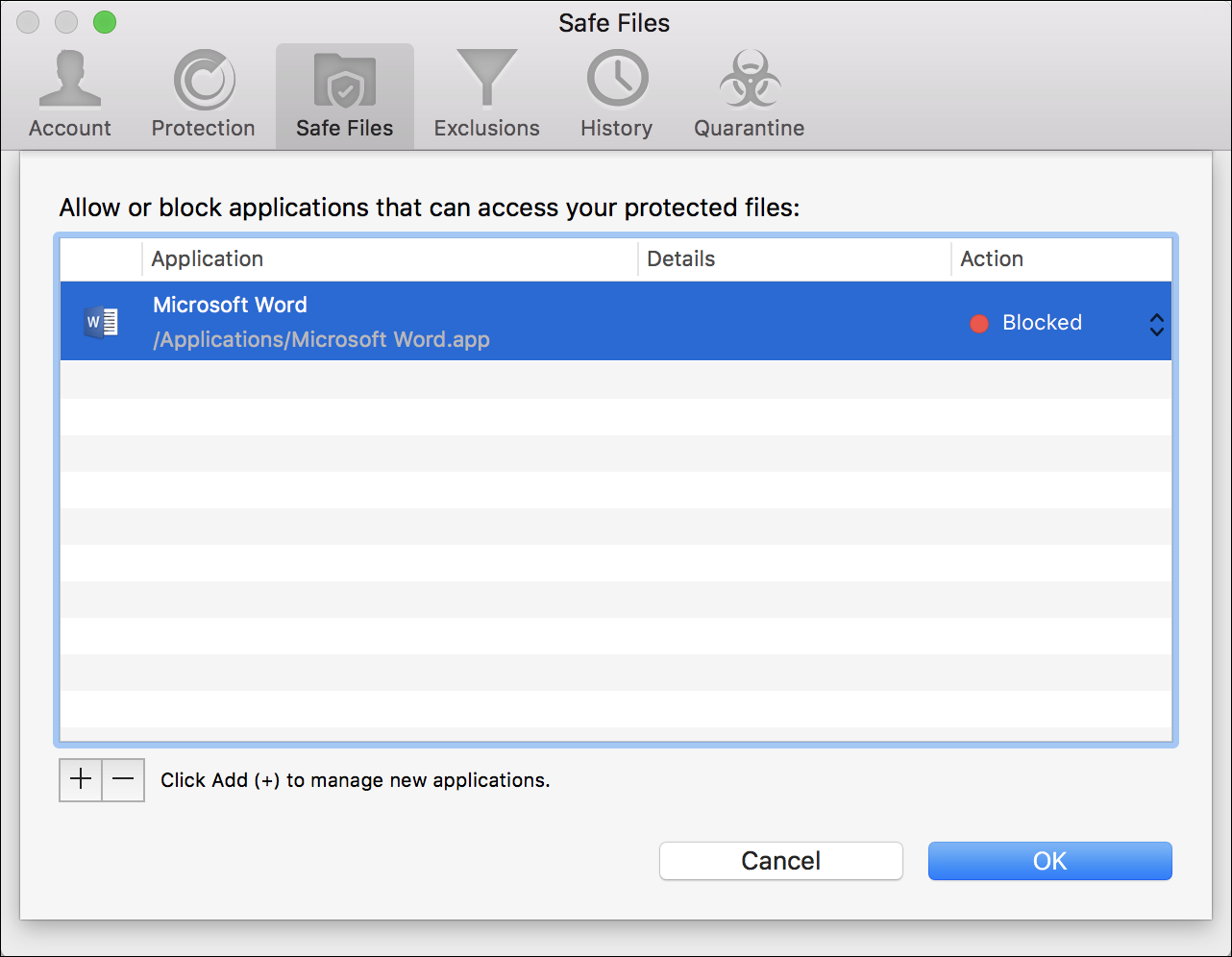Remove selected application with minus button
This screenshot has height=957, width=1232.
pos(123,779)
